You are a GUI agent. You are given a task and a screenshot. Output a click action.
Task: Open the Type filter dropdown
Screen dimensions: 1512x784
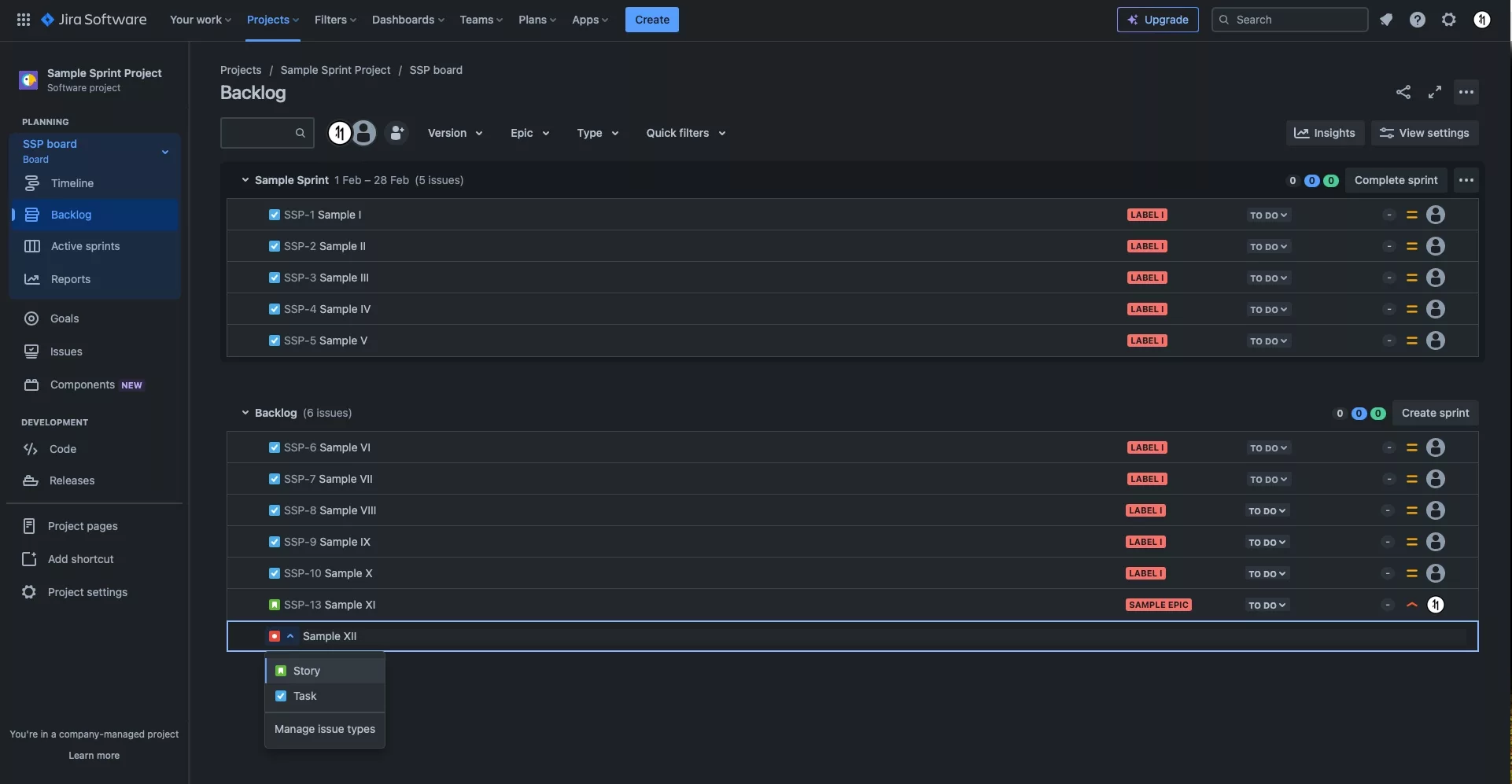598,133
